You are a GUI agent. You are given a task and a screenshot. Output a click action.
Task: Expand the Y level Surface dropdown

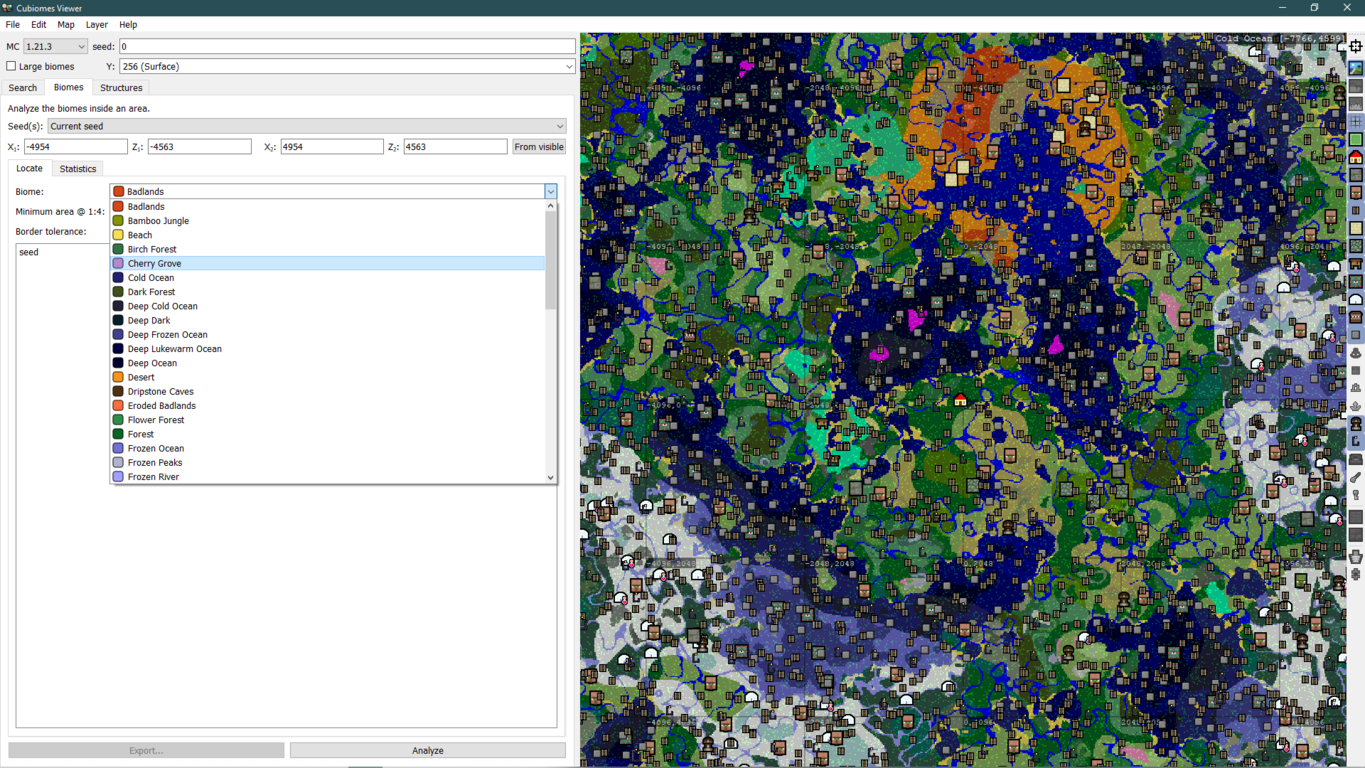[x=346, y=66]
